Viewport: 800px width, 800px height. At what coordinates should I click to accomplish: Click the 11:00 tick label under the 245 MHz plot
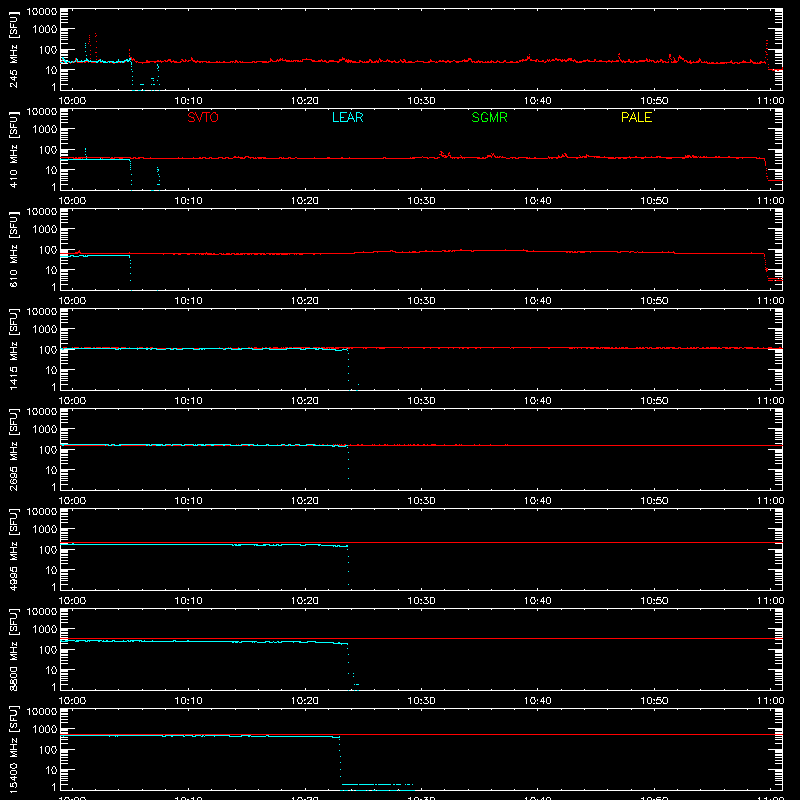coord(770,101)
